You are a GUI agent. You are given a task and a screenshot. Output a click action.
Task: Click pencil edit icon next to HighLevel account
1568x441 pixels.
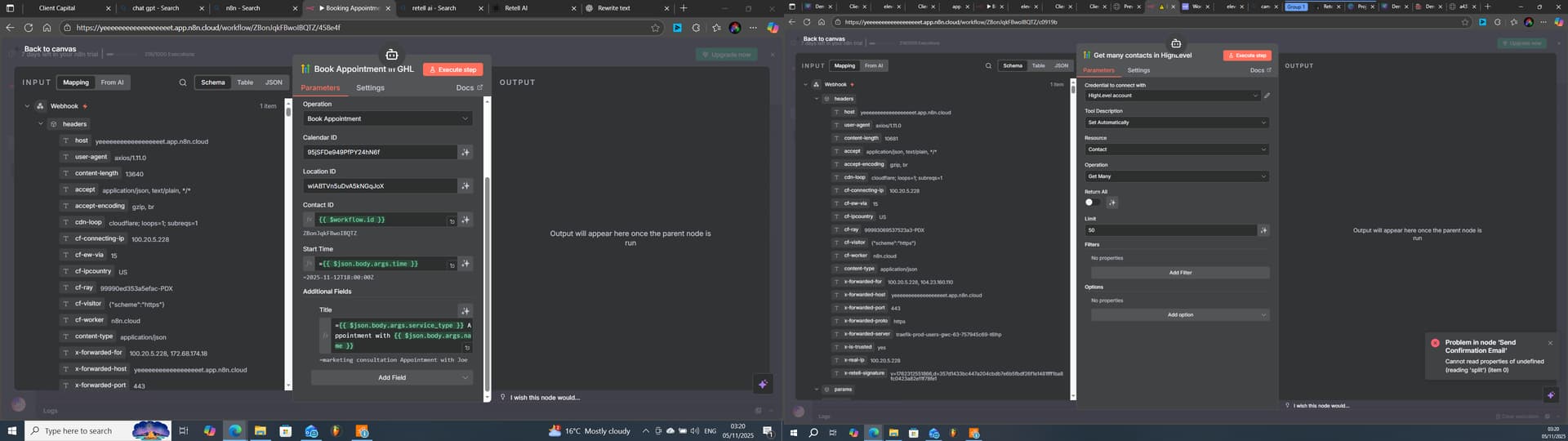(1267, 96)
